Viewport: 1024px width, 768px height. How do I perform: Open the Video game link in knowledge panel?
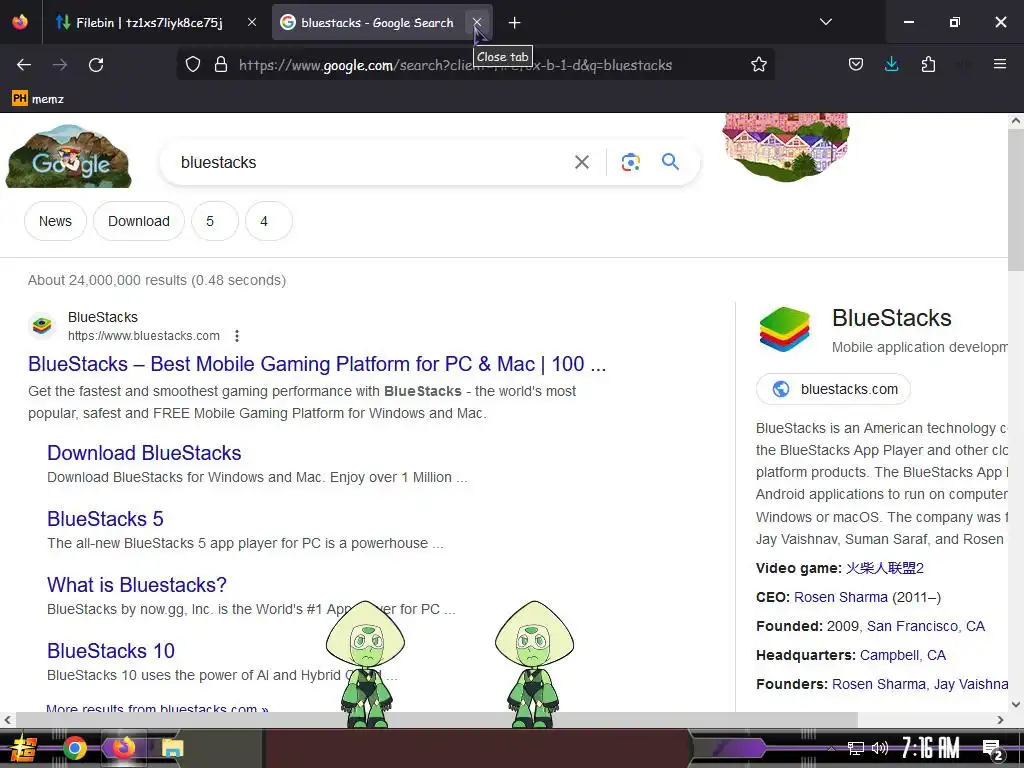(885, 568)
